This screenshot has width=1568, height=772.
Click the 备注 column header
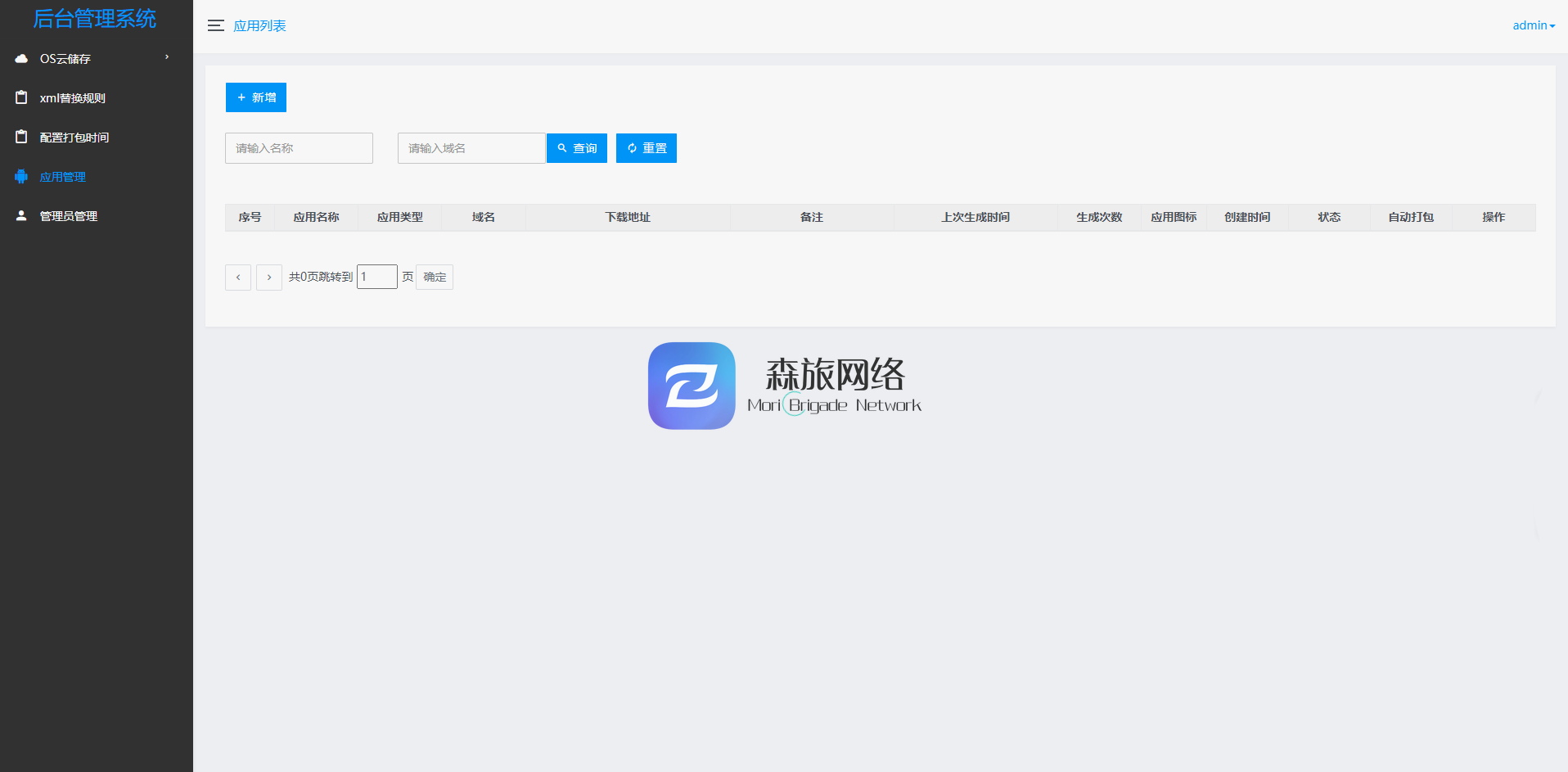tap(812, 217)
